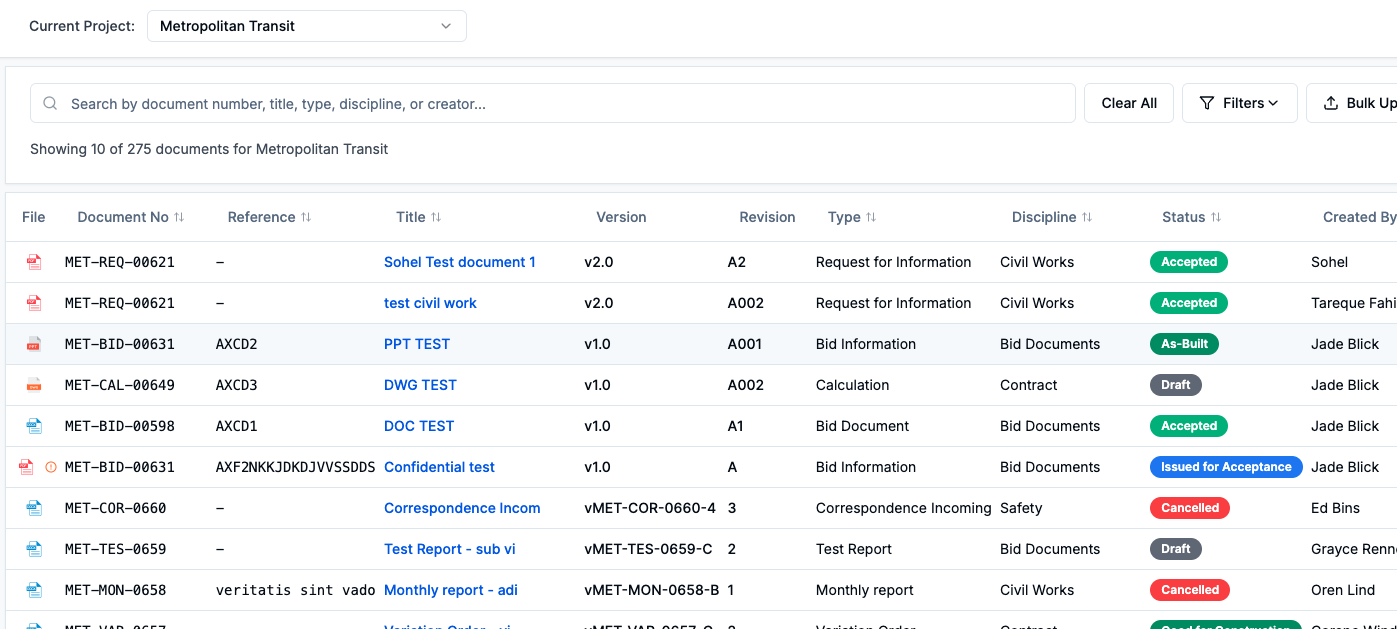Screen dimensions: 1397x629
Task: Click the file icon for the MET-TES-0659 row
Action: pyautogui.click(x=34, y=549)
